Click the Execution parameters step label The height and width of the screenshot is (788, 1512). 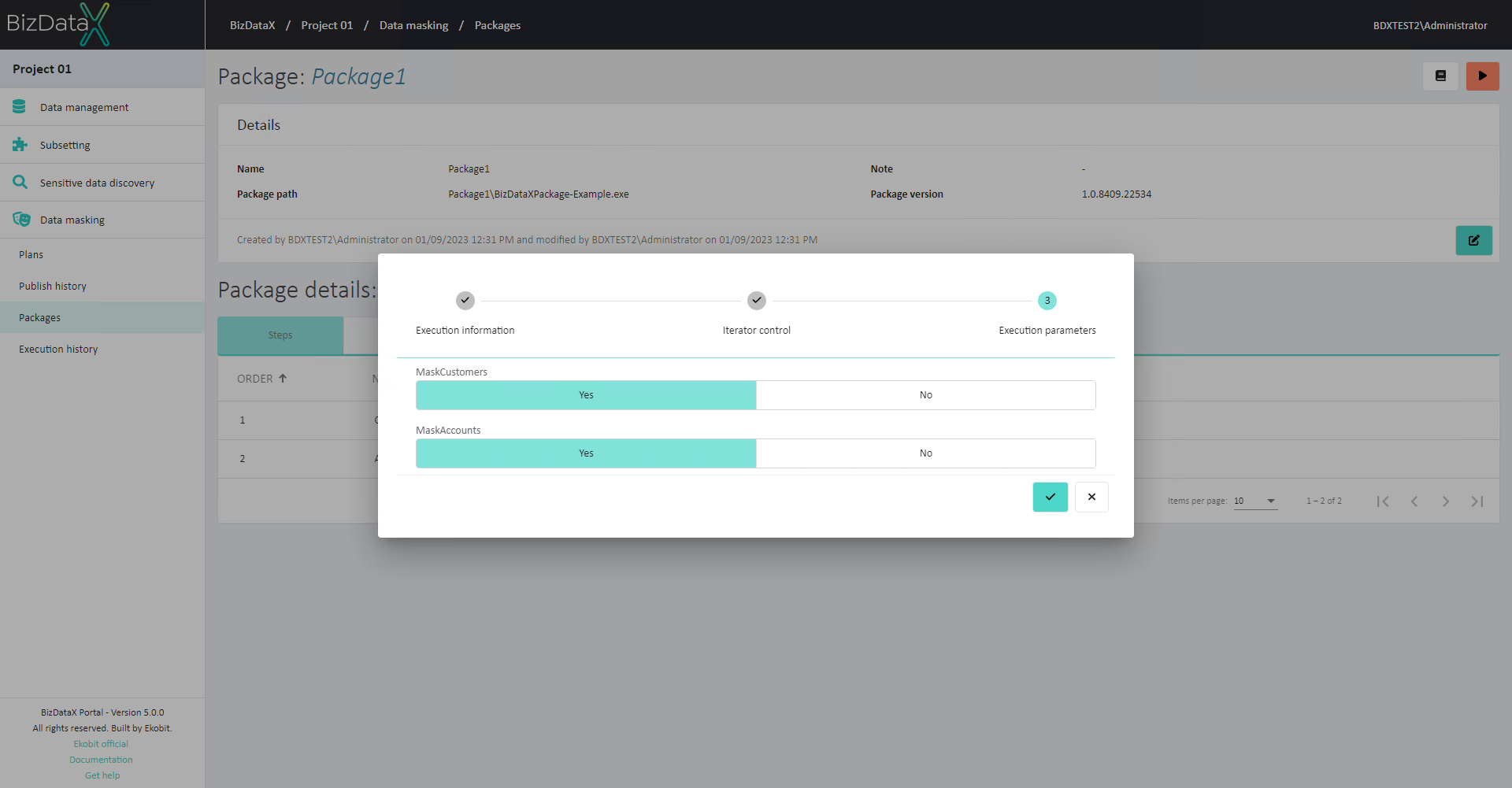(1047, 331)
